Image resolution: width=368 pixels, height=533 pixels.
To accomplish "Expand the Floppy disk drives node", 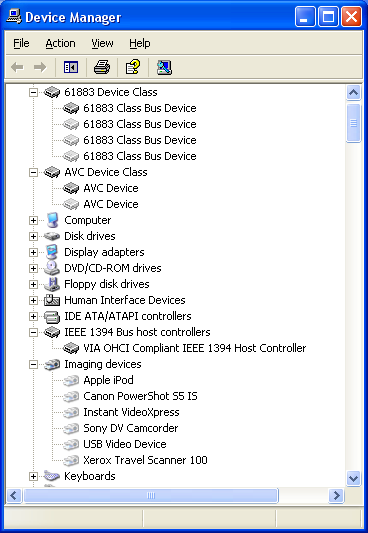I will 33,284.
